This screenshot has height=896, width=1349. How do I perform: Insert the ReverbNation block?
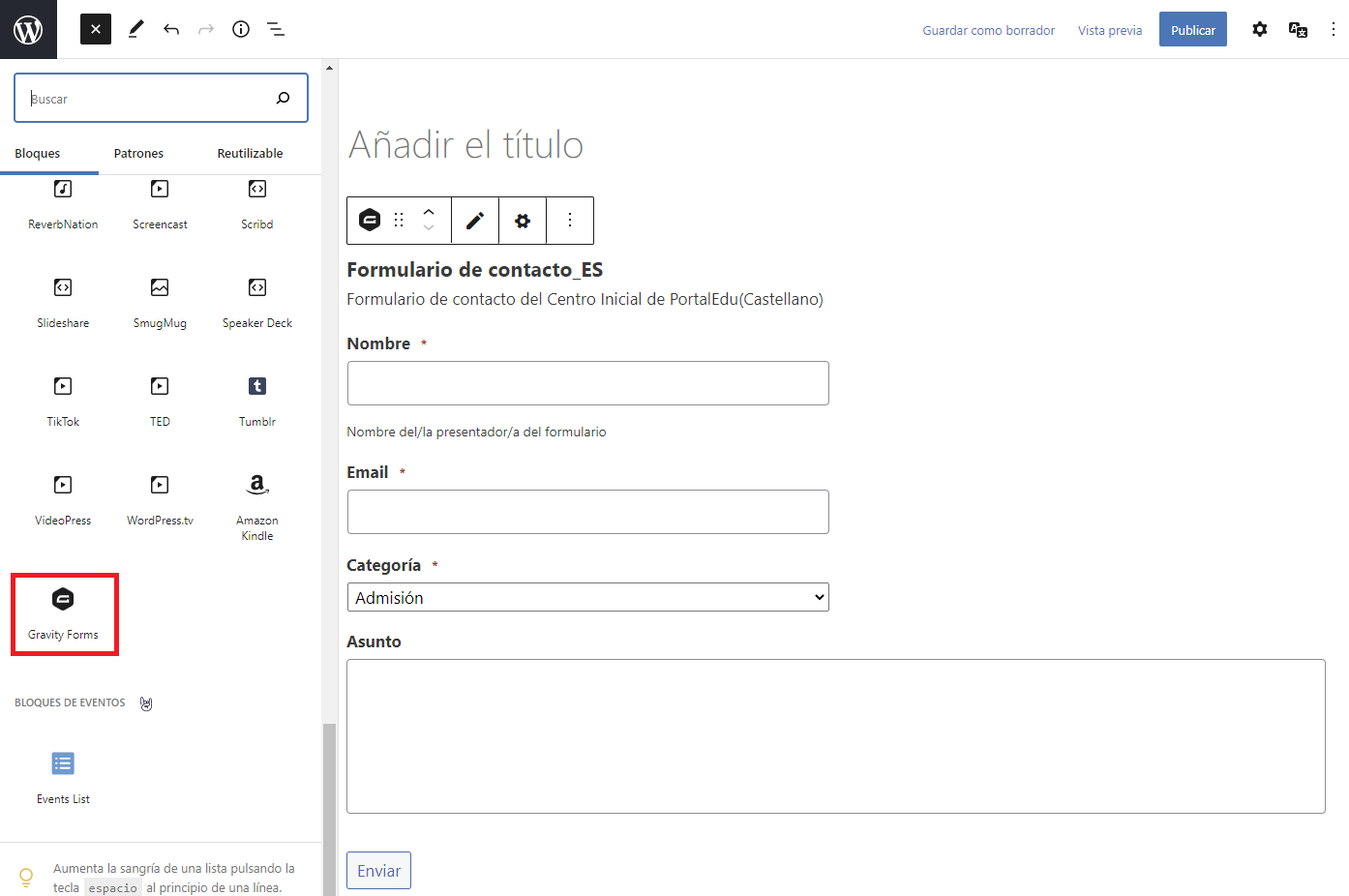(63, 205)
